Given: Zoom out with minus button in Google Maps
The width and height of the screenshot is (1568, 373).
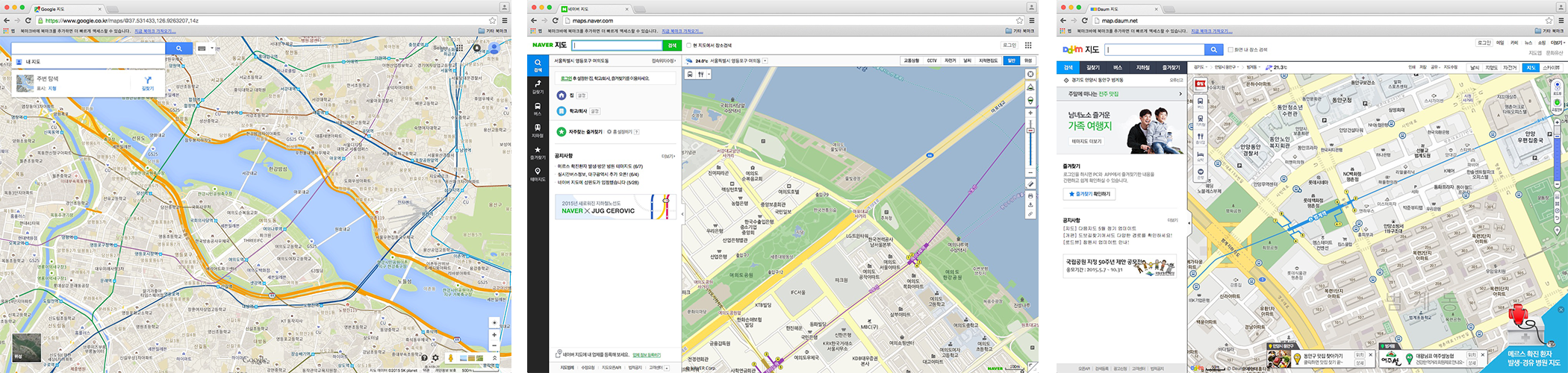Looking at the screenshot, I should click(494, 345).
